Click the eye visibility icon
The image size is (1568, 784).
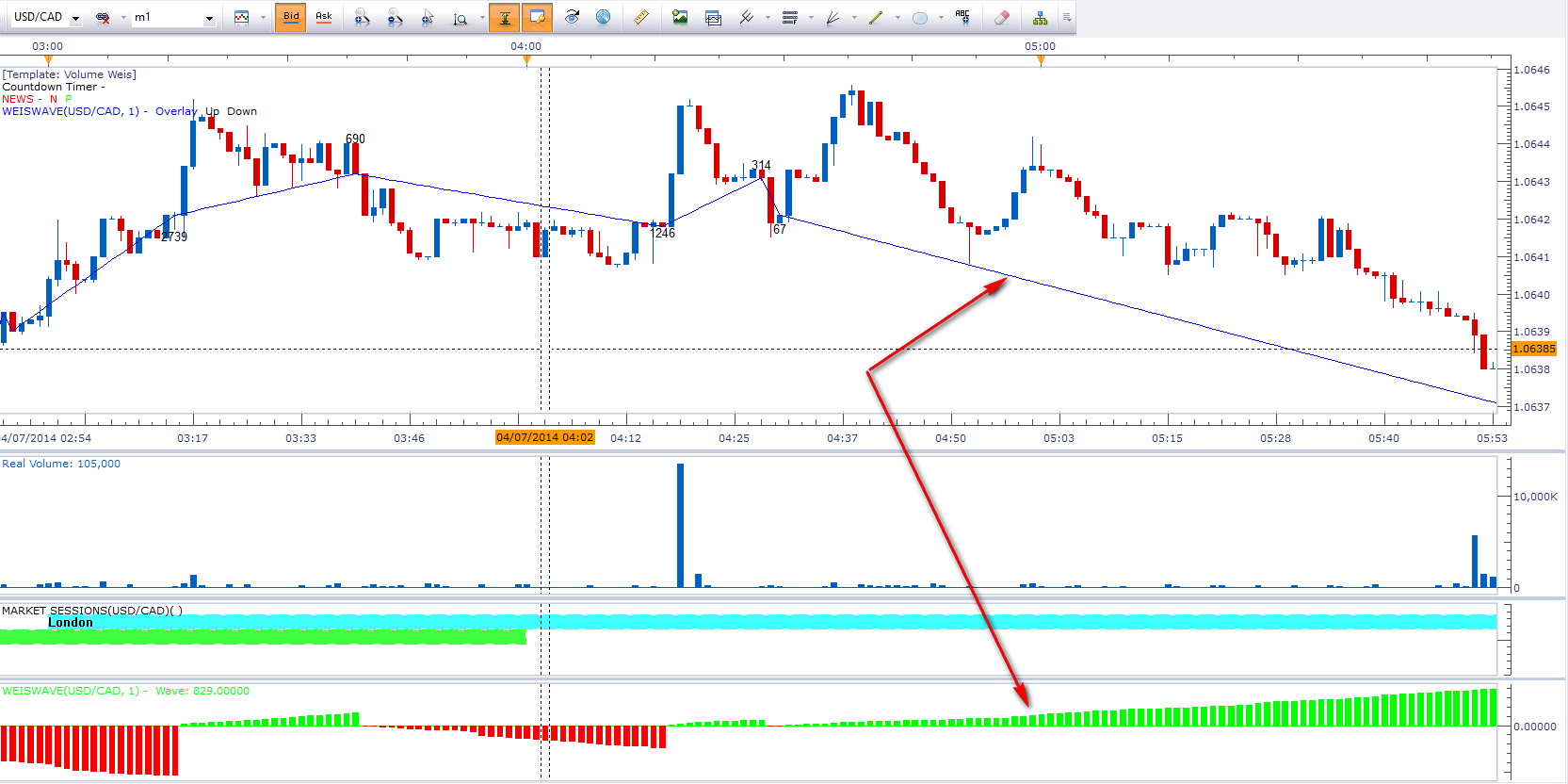[572, 17]
